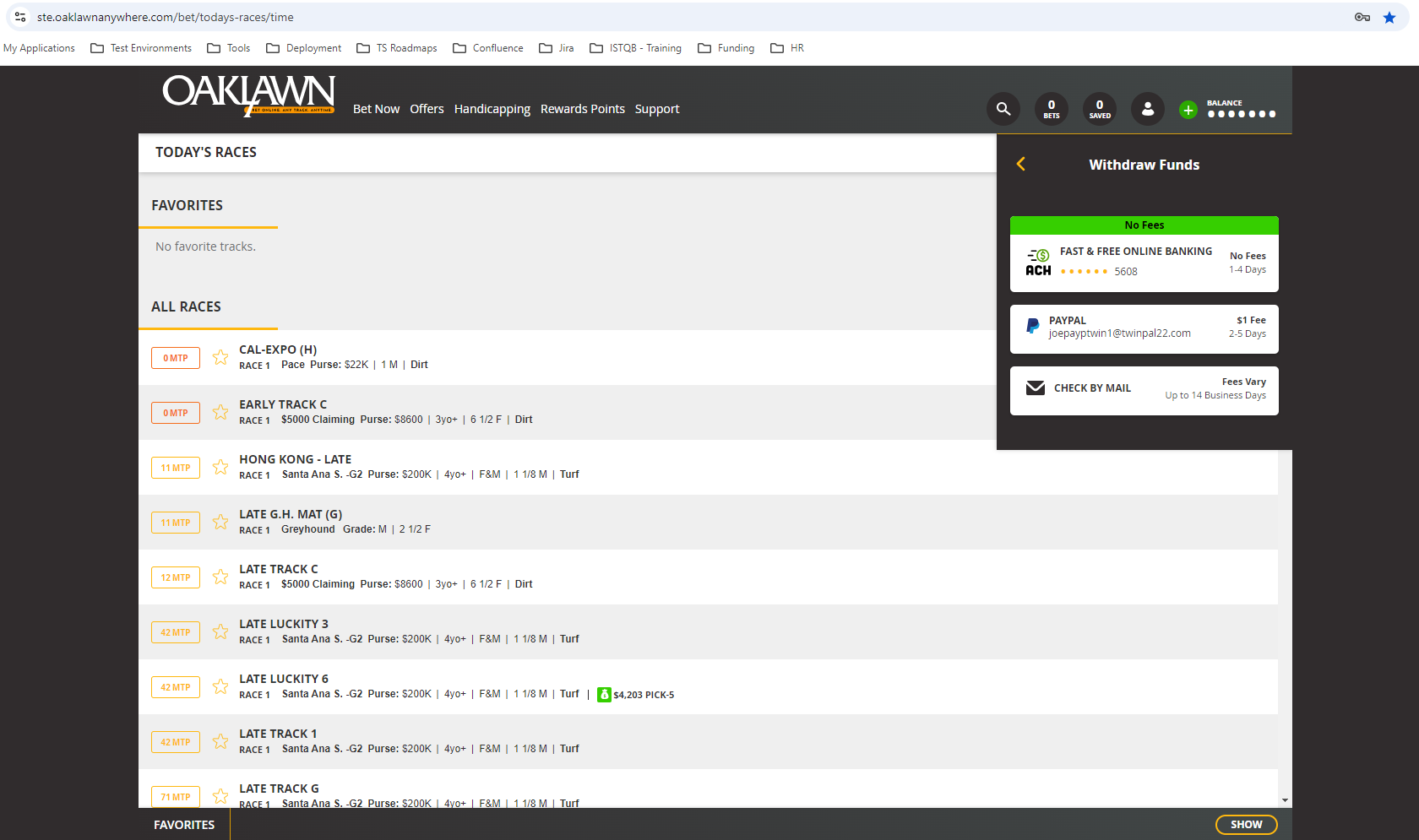
Task: Choose Check By Mail withdrawal
Action: (x=1144, y=391)
